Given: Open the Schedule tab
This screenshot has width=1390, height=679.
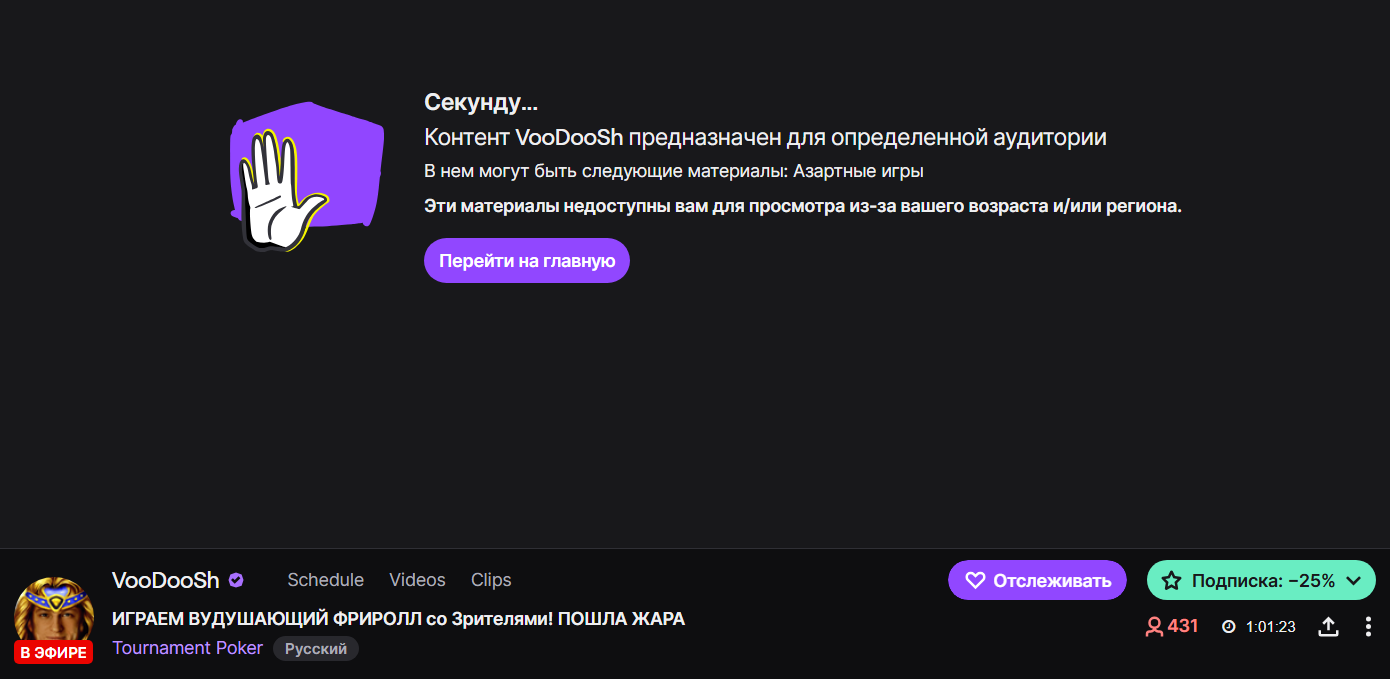Looking at the screenshot, I should point(325,580).
